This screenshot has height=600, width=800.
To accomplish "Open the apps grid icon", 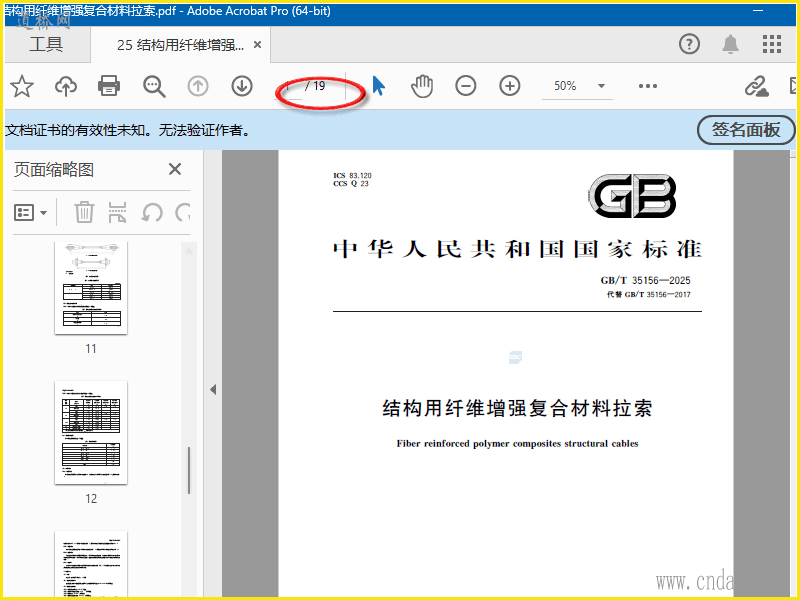I will click(772, 44).
